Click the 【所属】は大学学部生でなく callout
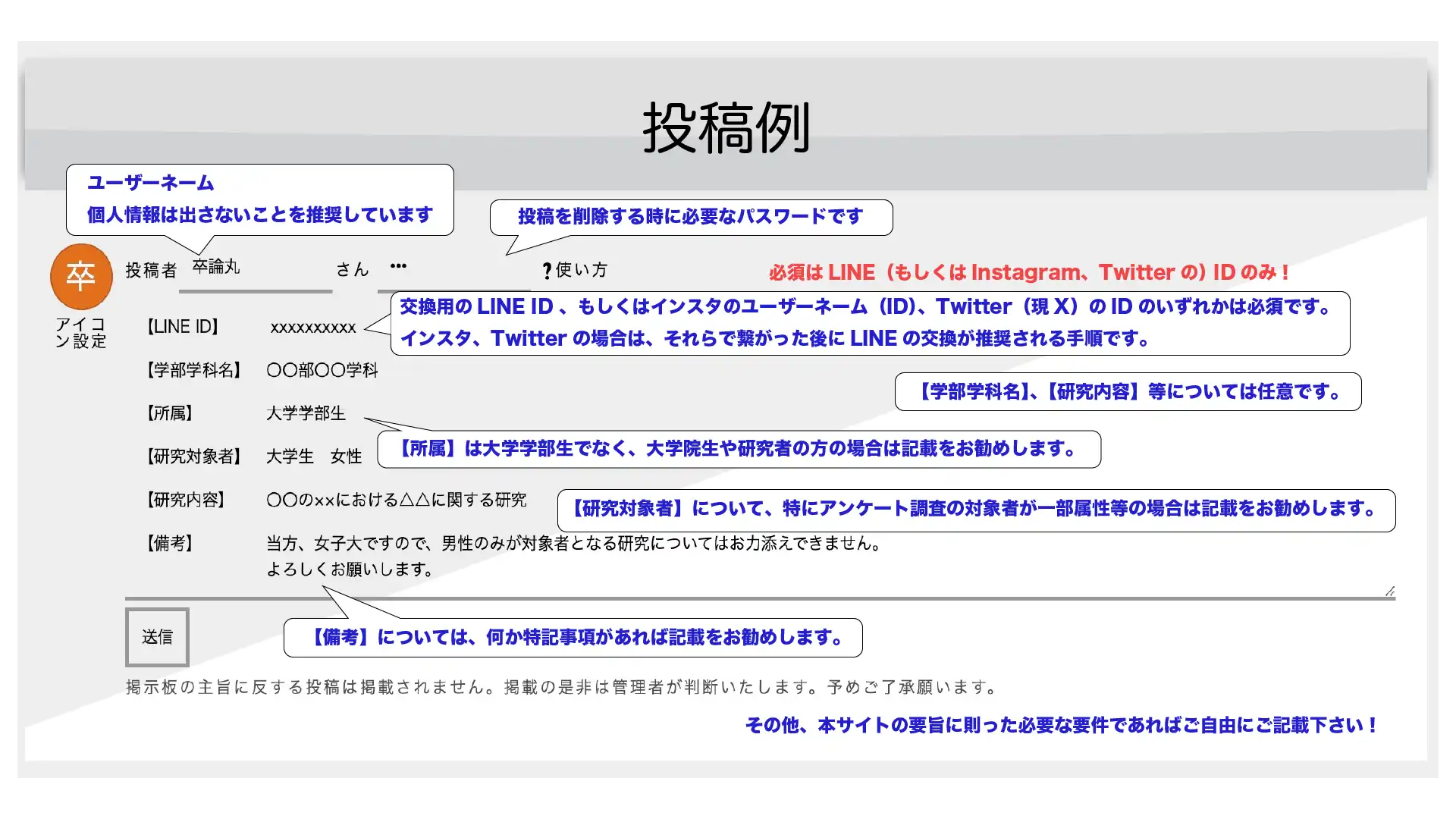Image resolution: width=1456 pixels, height=819 pixels. pos(739,449)
